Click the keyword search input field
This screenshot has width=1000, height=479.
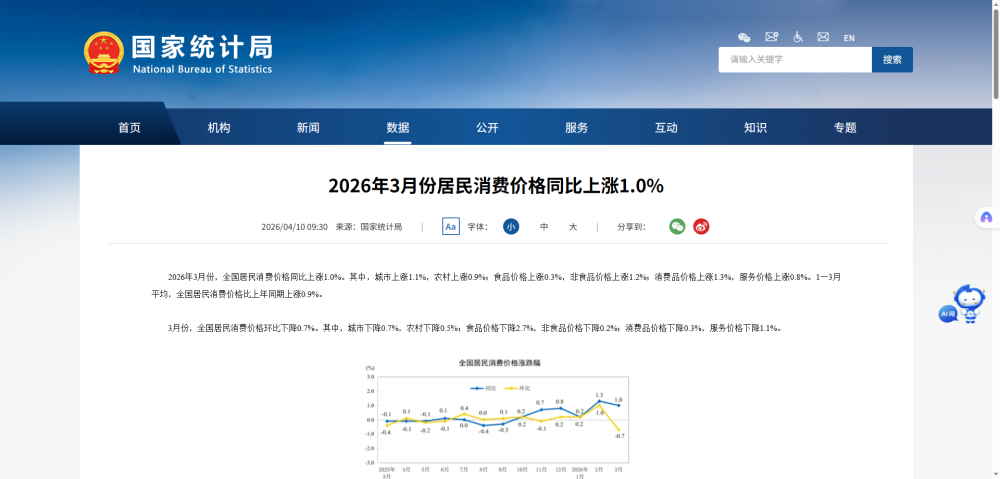[794, 60]
